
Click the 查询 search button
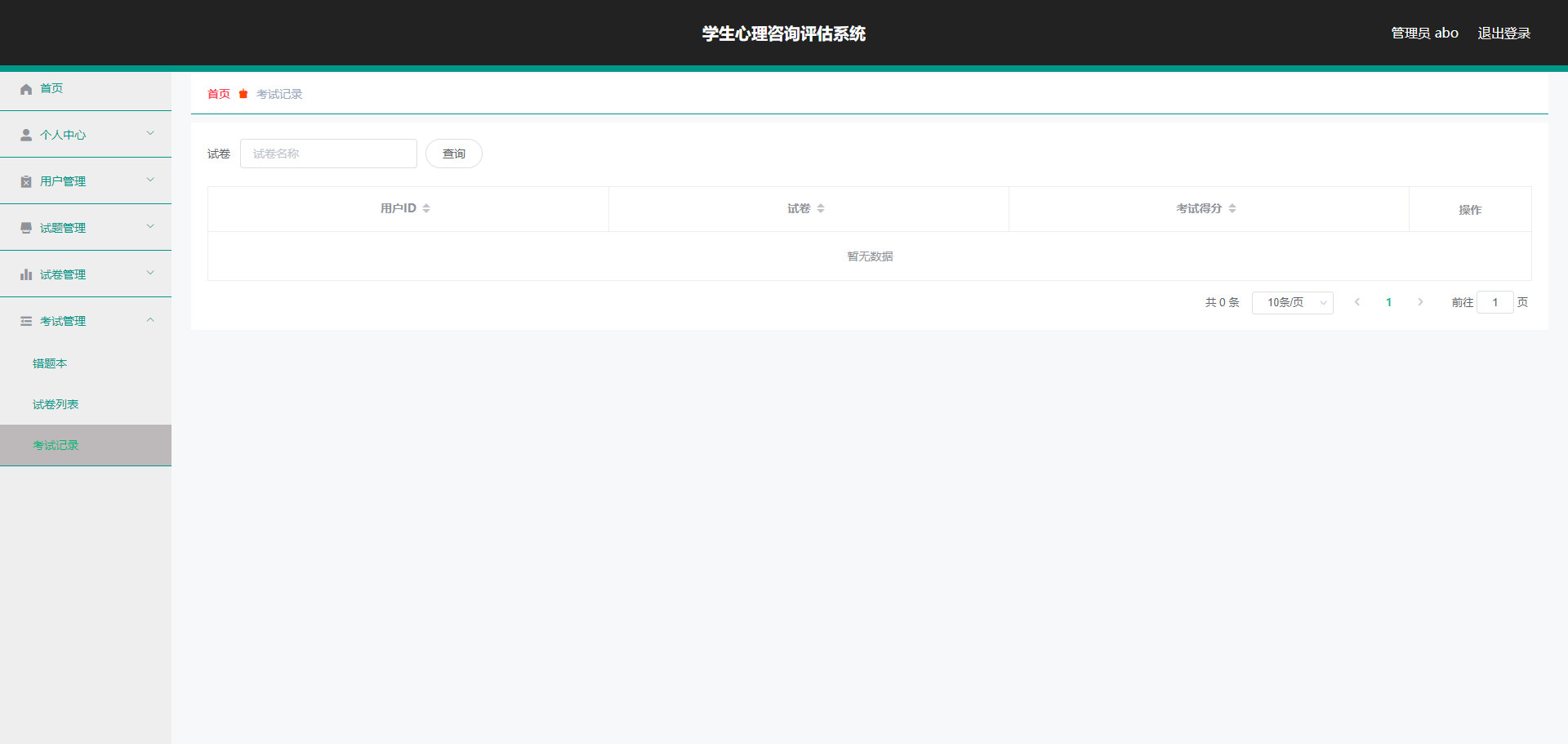click(x=454, y=154)
